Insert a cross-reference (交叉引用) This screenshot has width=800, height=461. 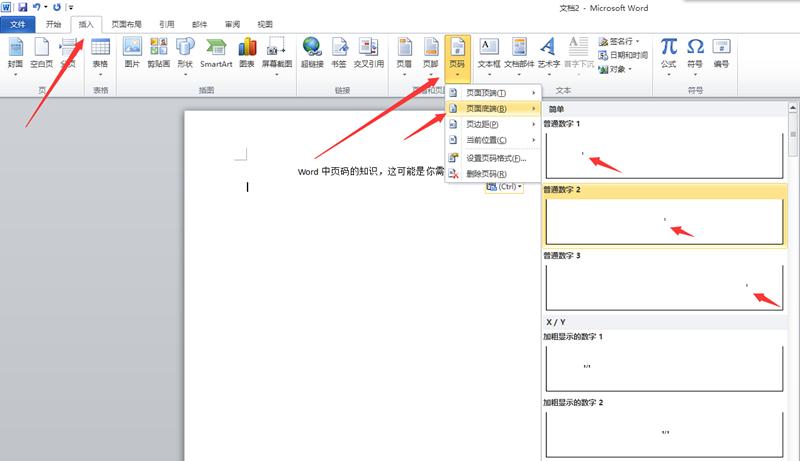coord(369,55)
